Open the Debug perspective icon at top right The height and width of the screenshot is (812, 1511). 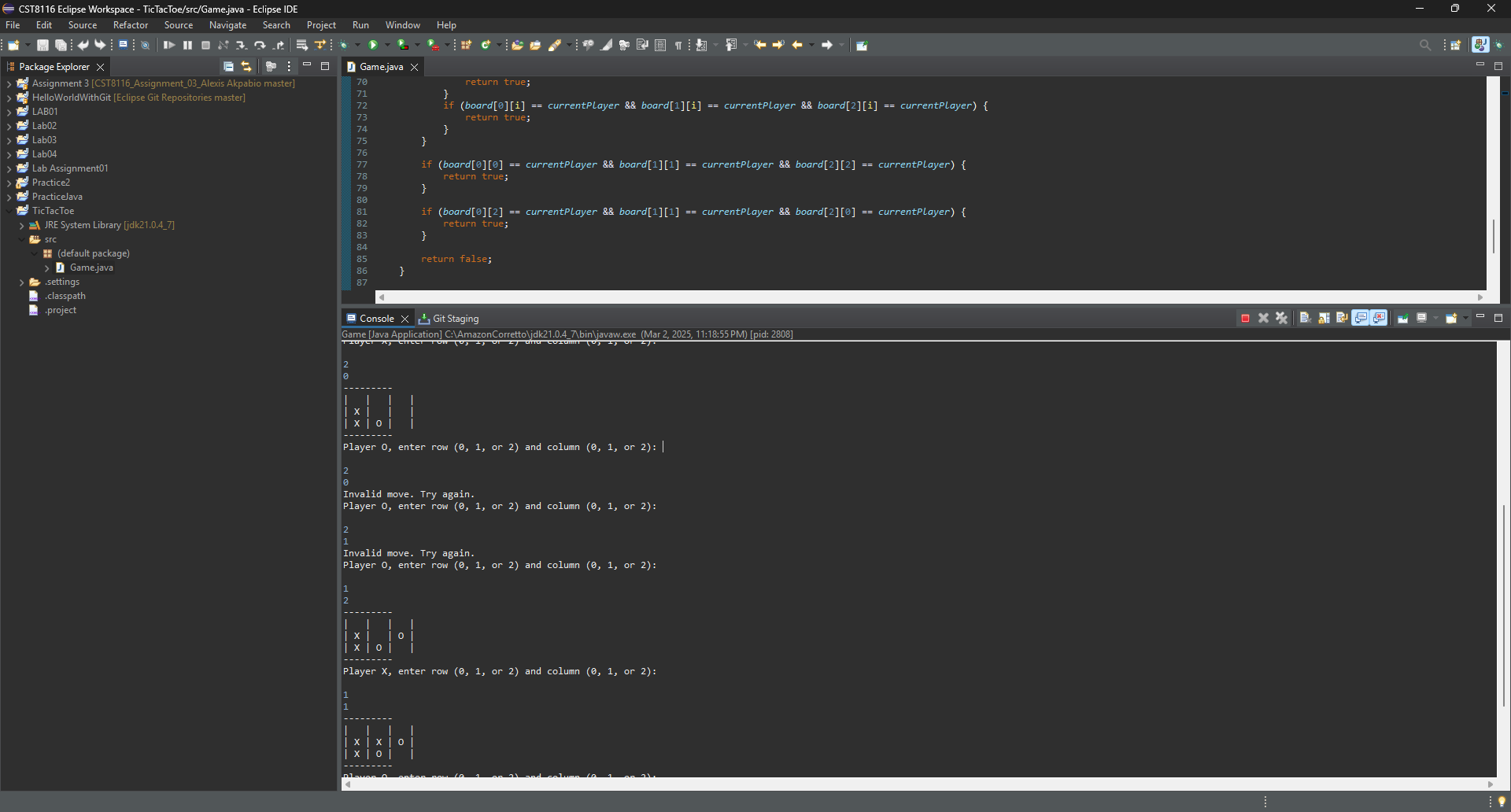1499,46
